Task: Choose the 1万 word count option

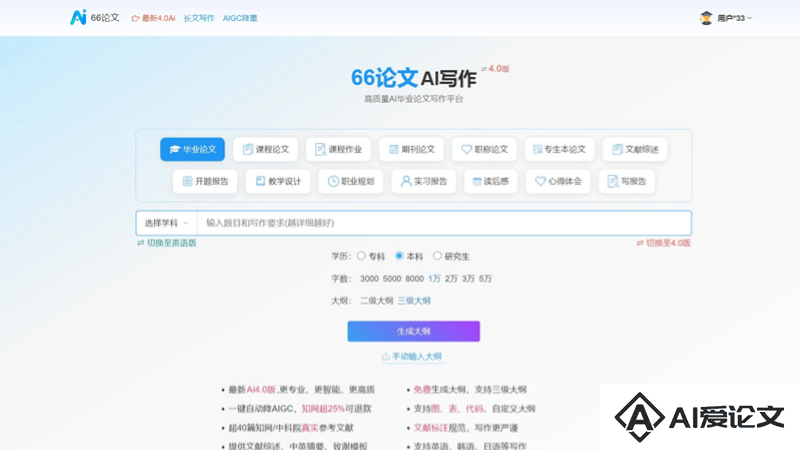Action: (434, 279)
